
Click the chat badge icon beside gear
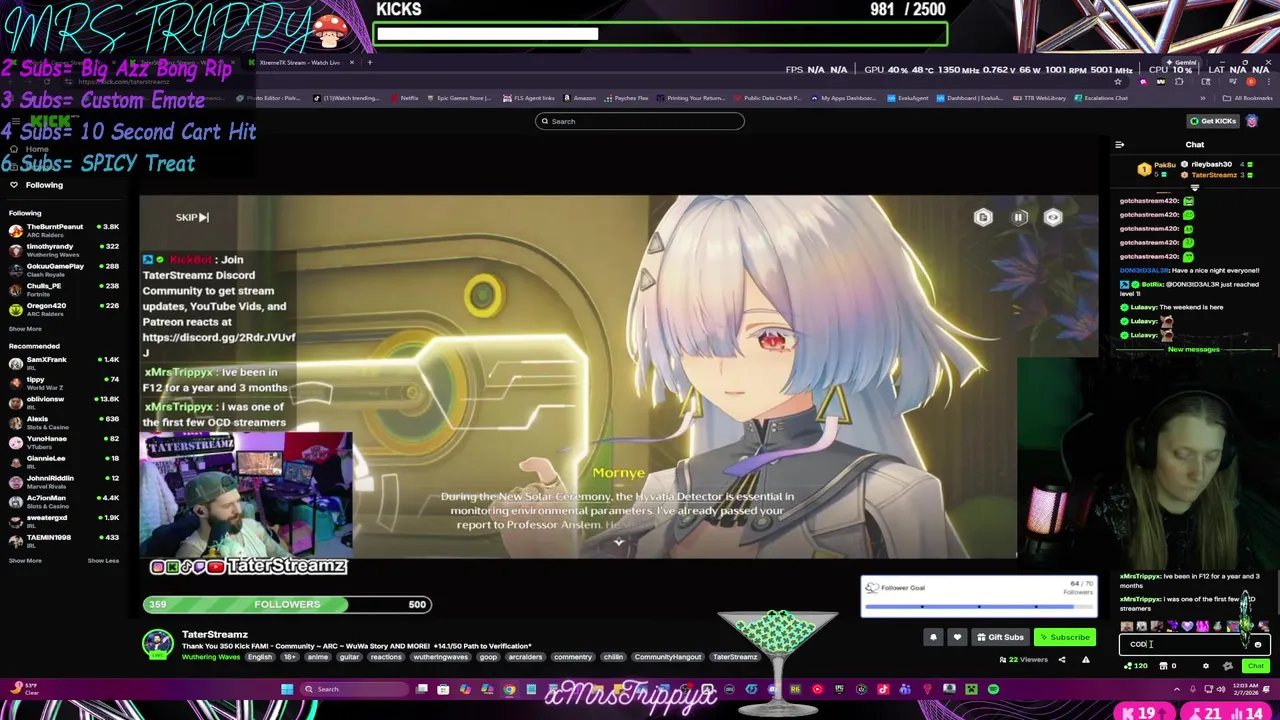pyautogui.click(x=1228, y=666)
